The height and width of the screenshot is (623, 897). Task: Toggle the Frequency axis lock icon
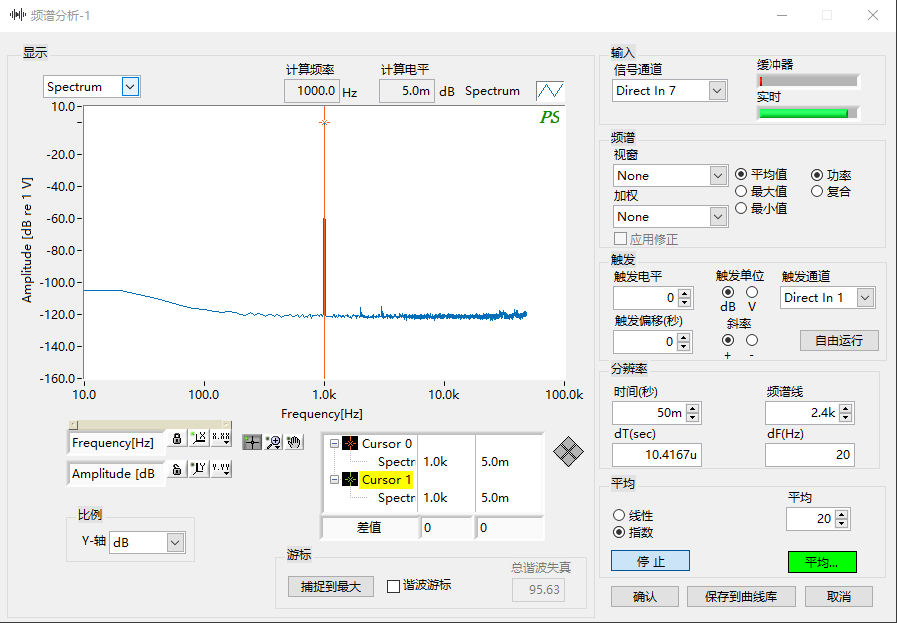[x=177, y=438]
